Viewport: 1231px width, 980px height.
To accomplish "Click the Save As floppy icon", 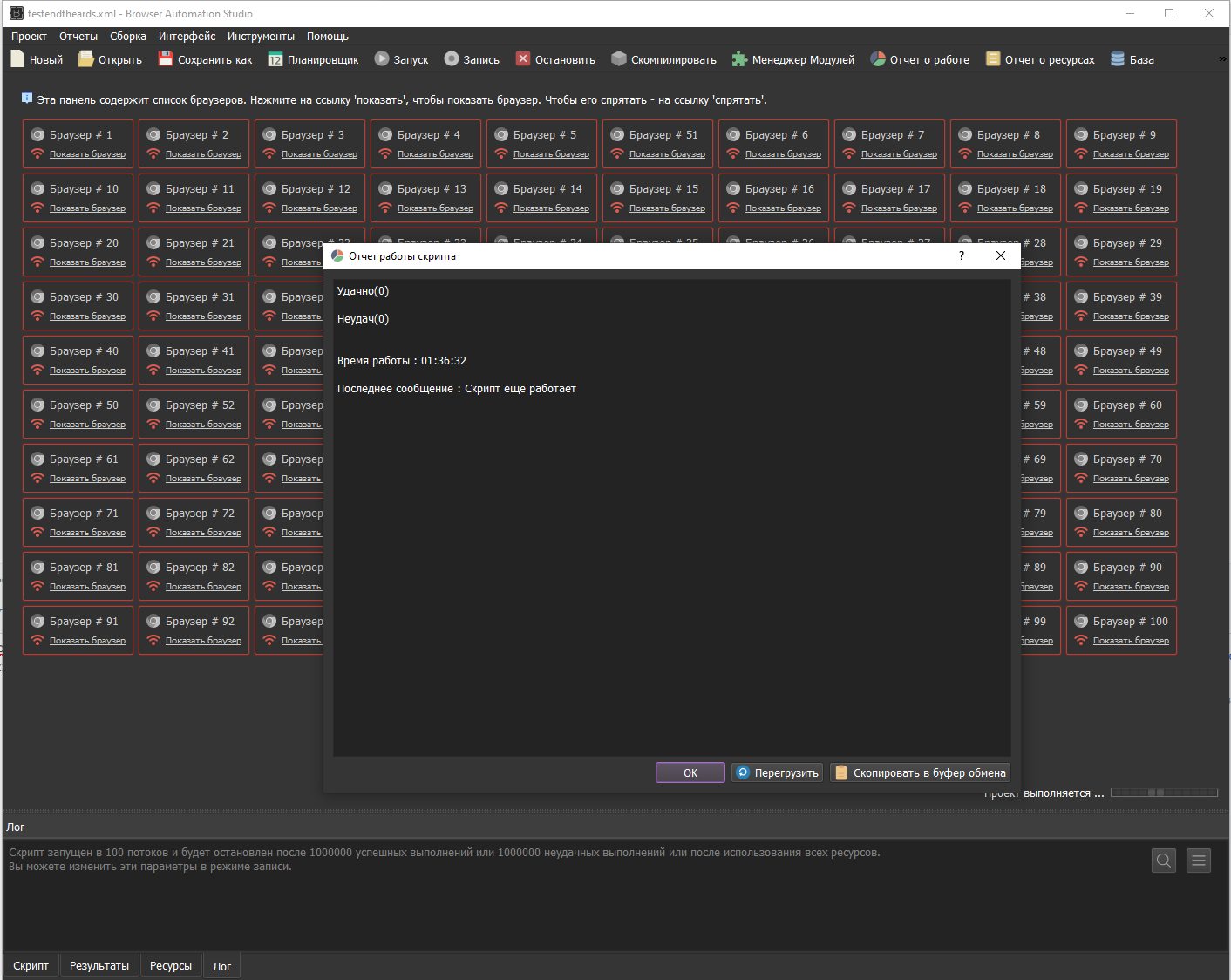I will (166, 59).
